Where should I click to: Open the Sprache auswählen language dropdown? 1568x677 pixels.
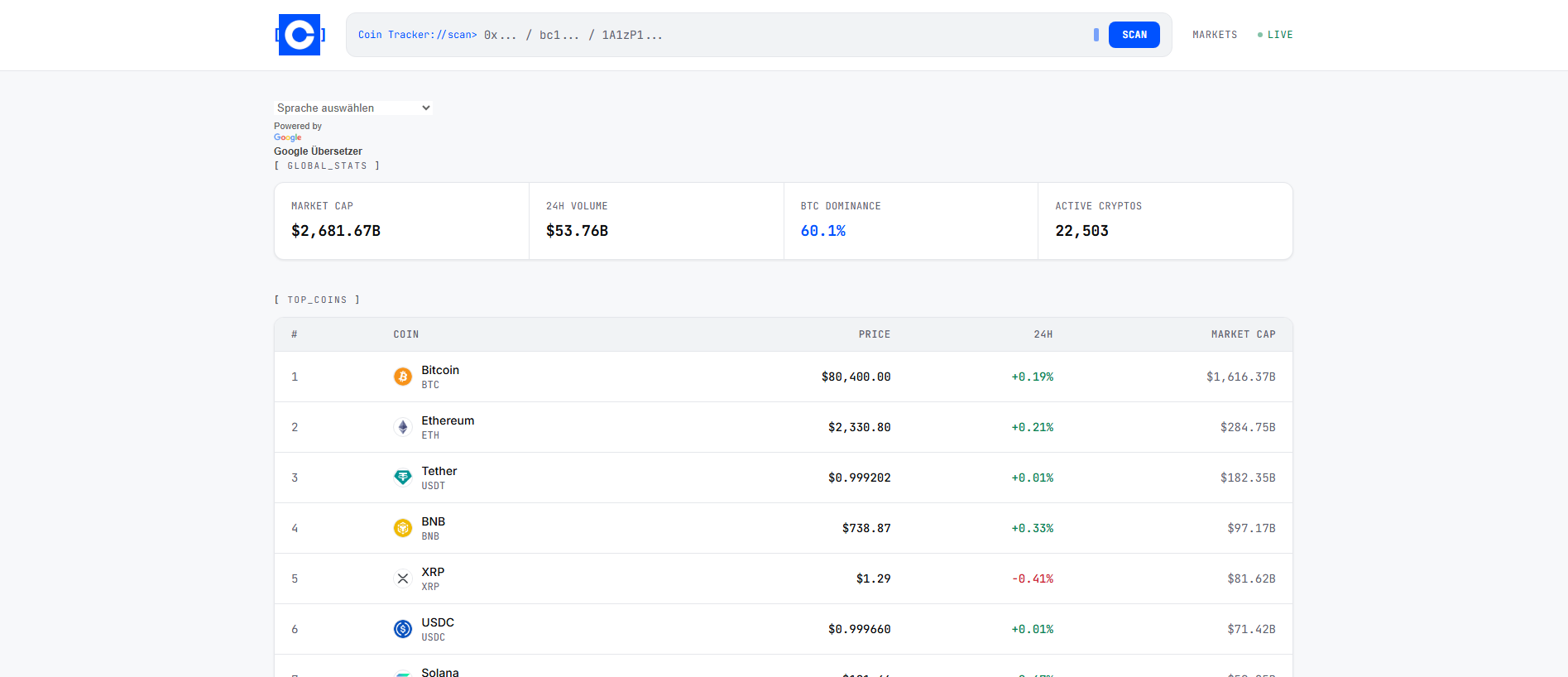(x=353, y=108)
